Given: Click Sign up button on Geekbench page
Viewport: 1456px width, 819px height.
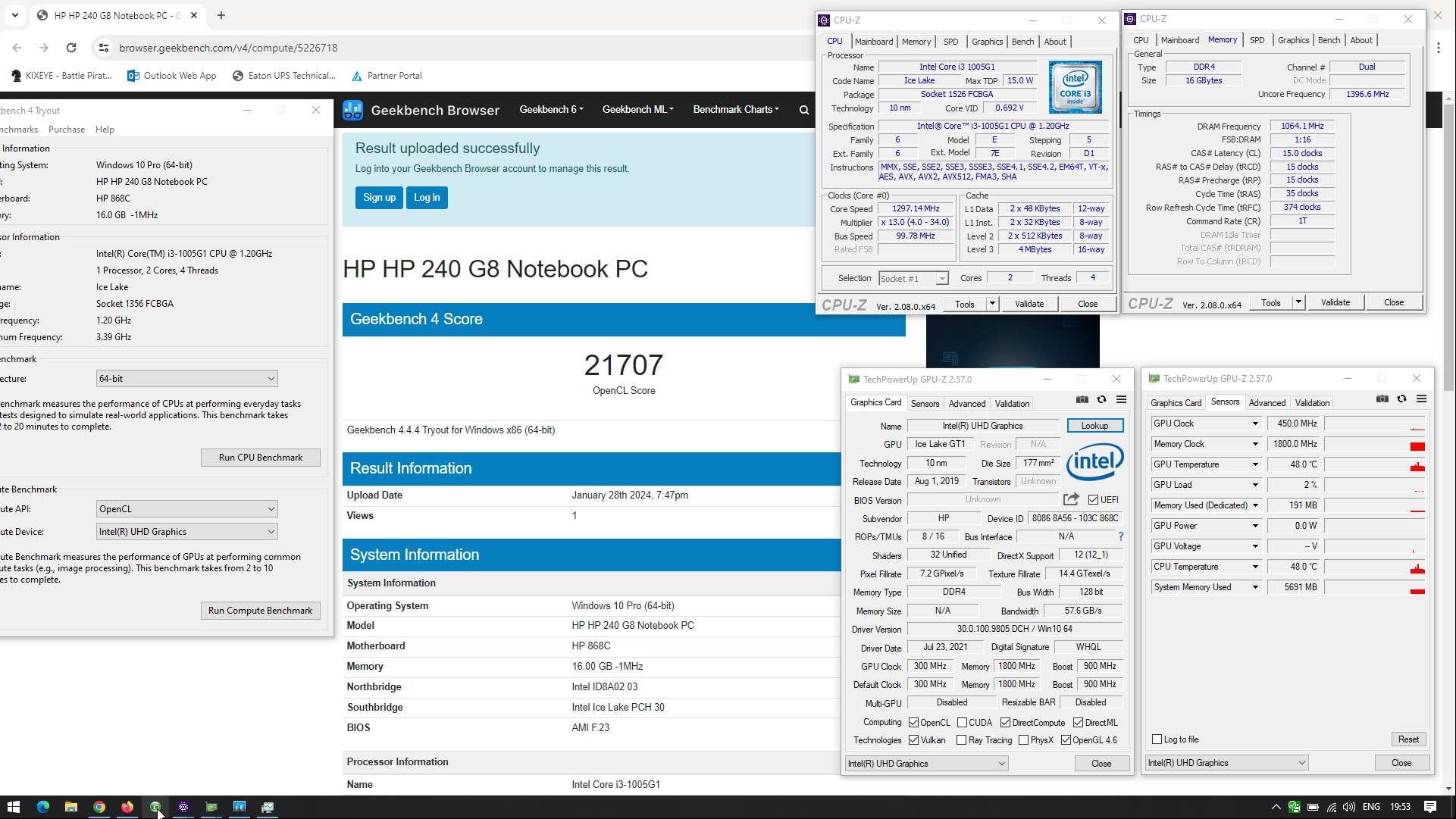Looking at the screenshot, I should click(379, 198).
